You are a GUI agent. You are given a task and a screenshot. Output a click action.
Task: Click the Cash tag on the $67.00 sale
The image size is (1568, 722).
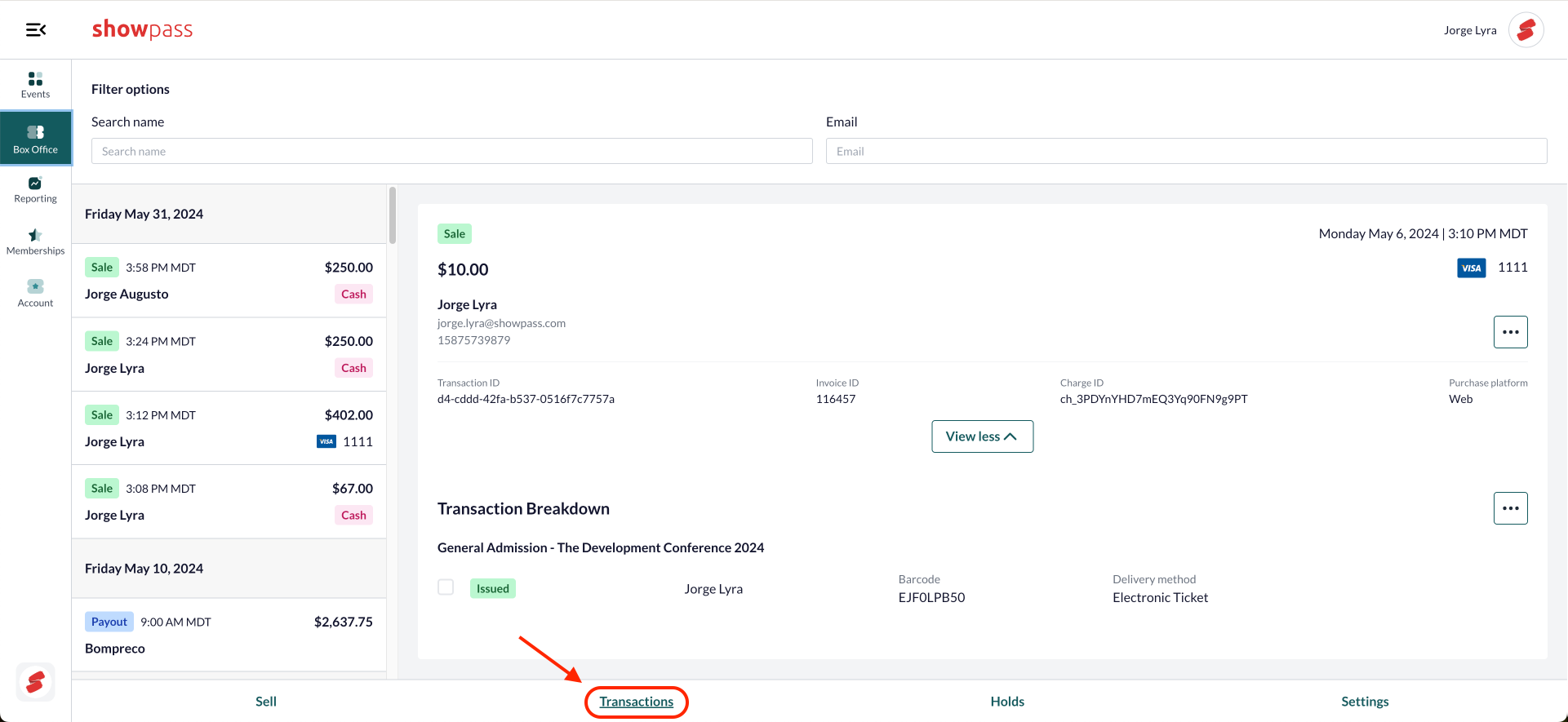tap(353, 515)
